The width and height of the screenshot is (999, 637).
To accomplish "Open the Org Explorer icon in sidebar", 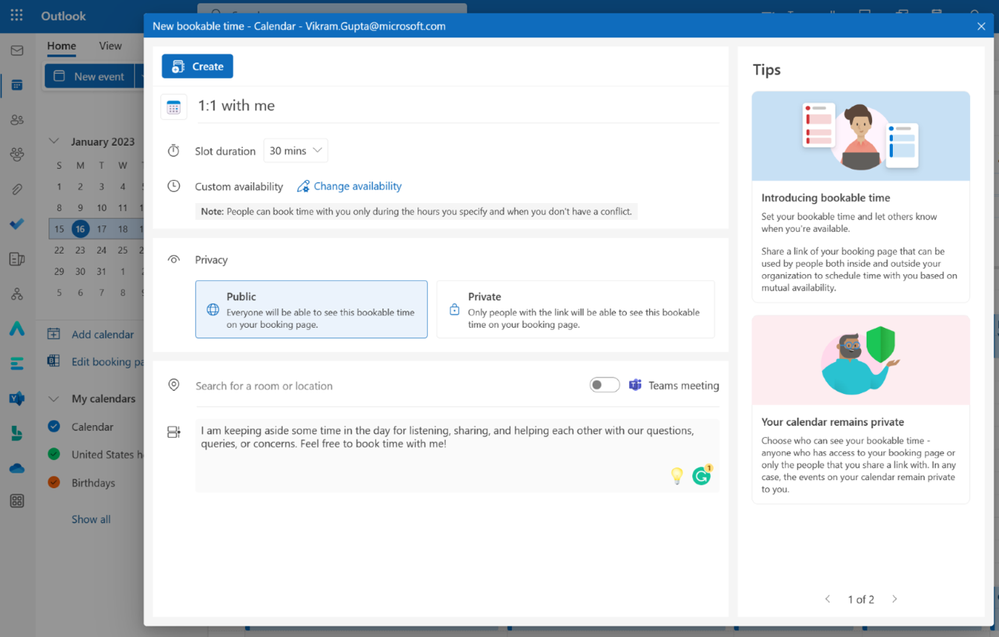I will click(17, 294).
